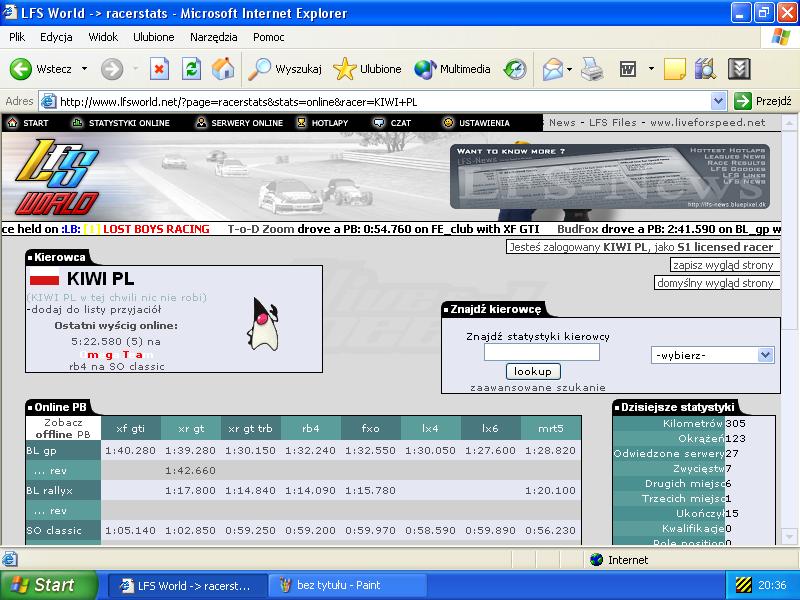Click domyślny wygląd strony link
Screen dimensions: 800x600
point(715,283)
